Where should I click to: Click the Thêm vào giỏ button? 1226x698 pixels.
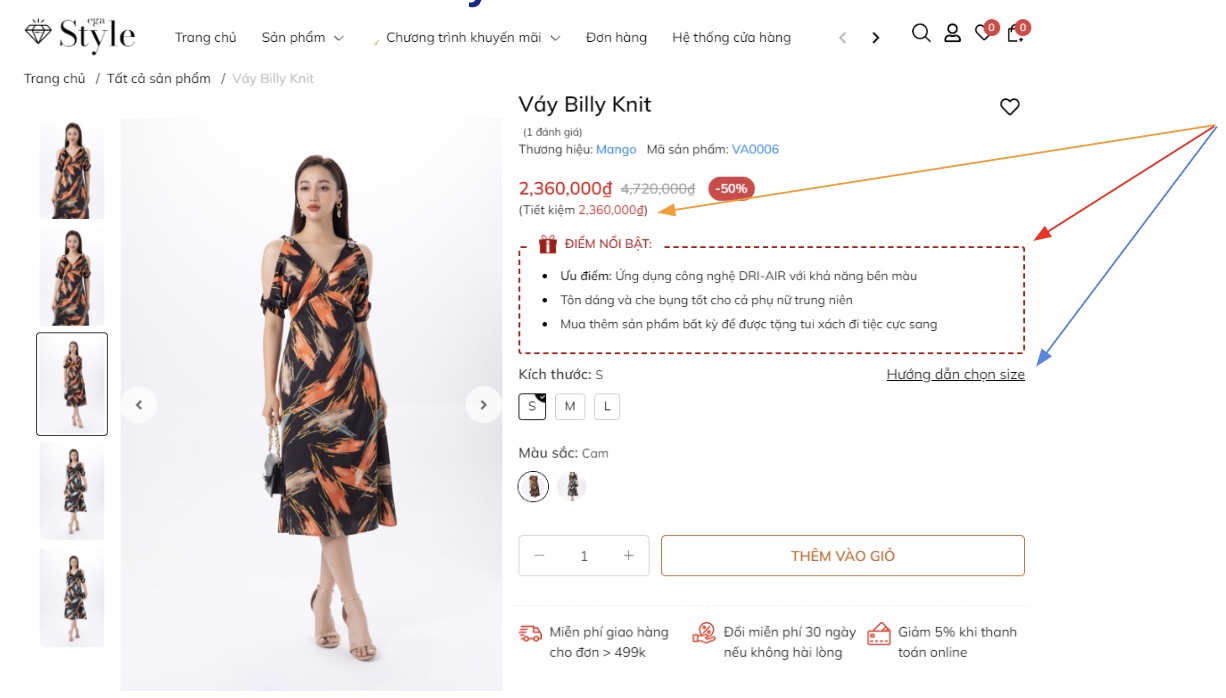[x=842, y=556]
